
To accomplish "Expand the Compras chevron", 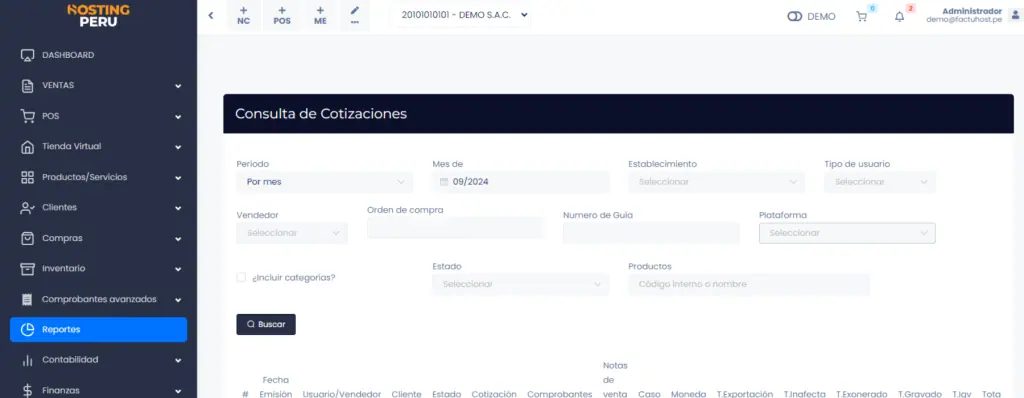I will (x=178, y=239).
